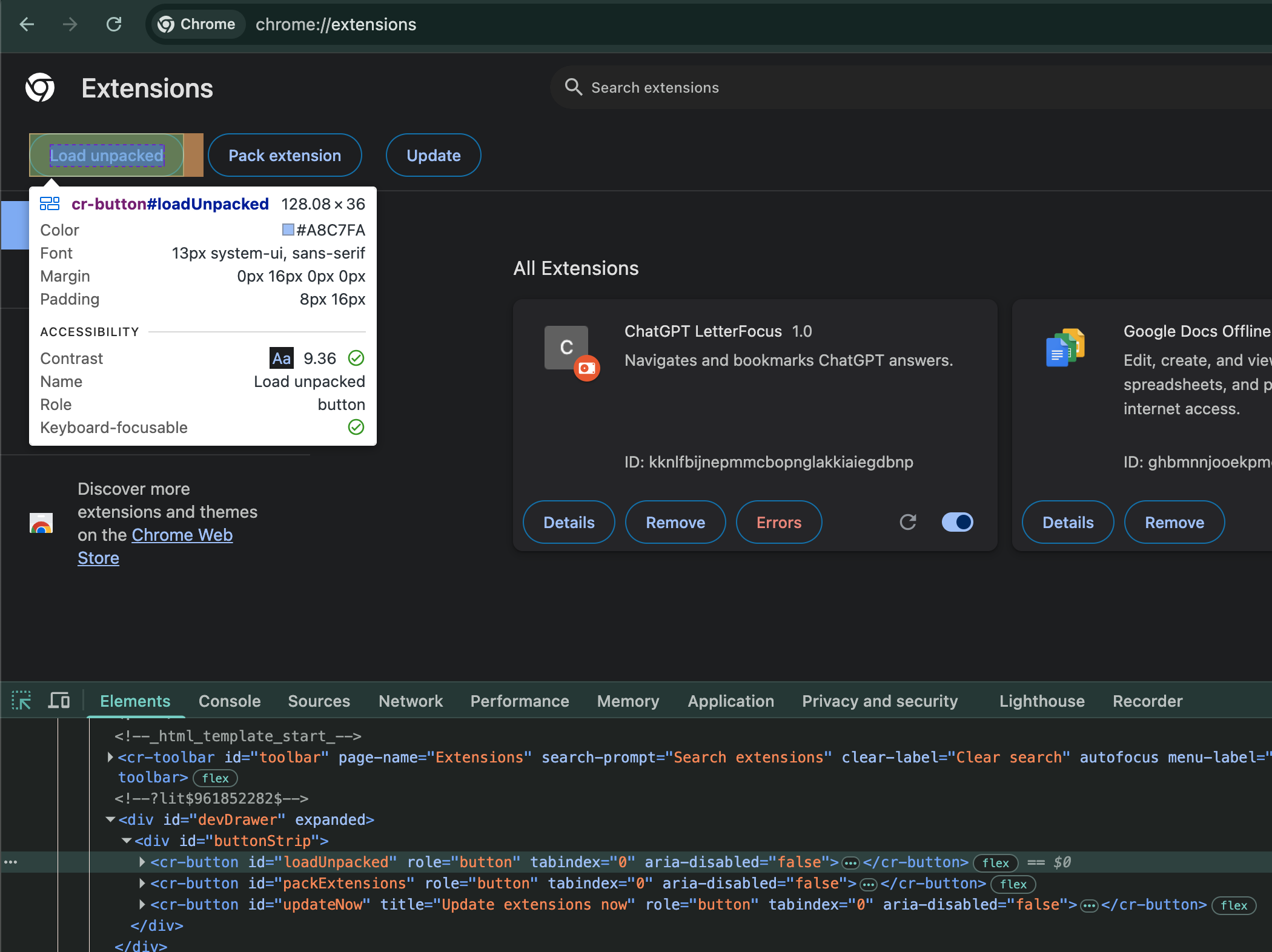The width and height of the screenshot is (1272, 952).
Task: Click the #A8C7FA color swatch
Action: coord(288,230)
